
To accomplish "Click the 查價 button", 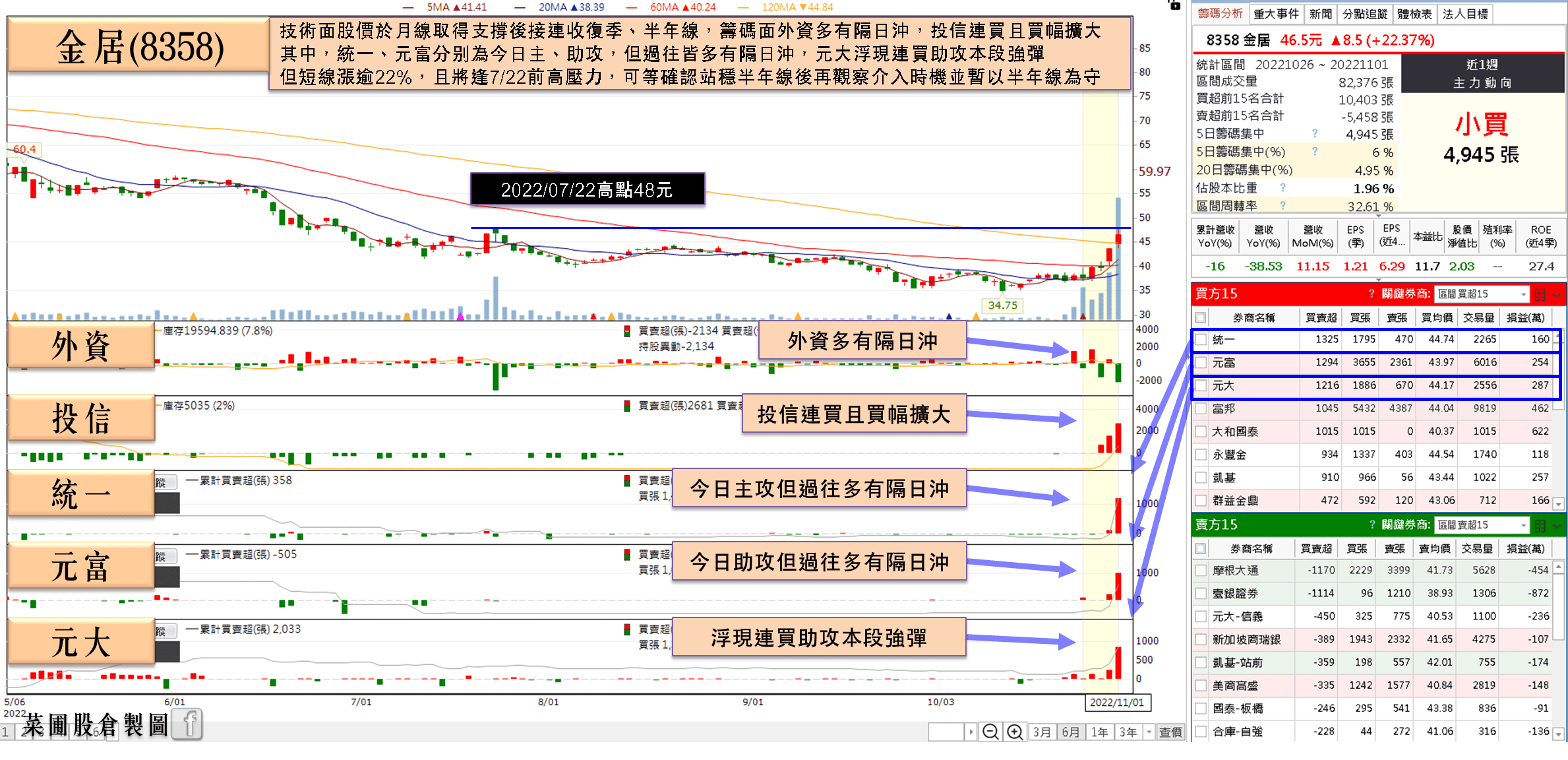I will 1170,732.
